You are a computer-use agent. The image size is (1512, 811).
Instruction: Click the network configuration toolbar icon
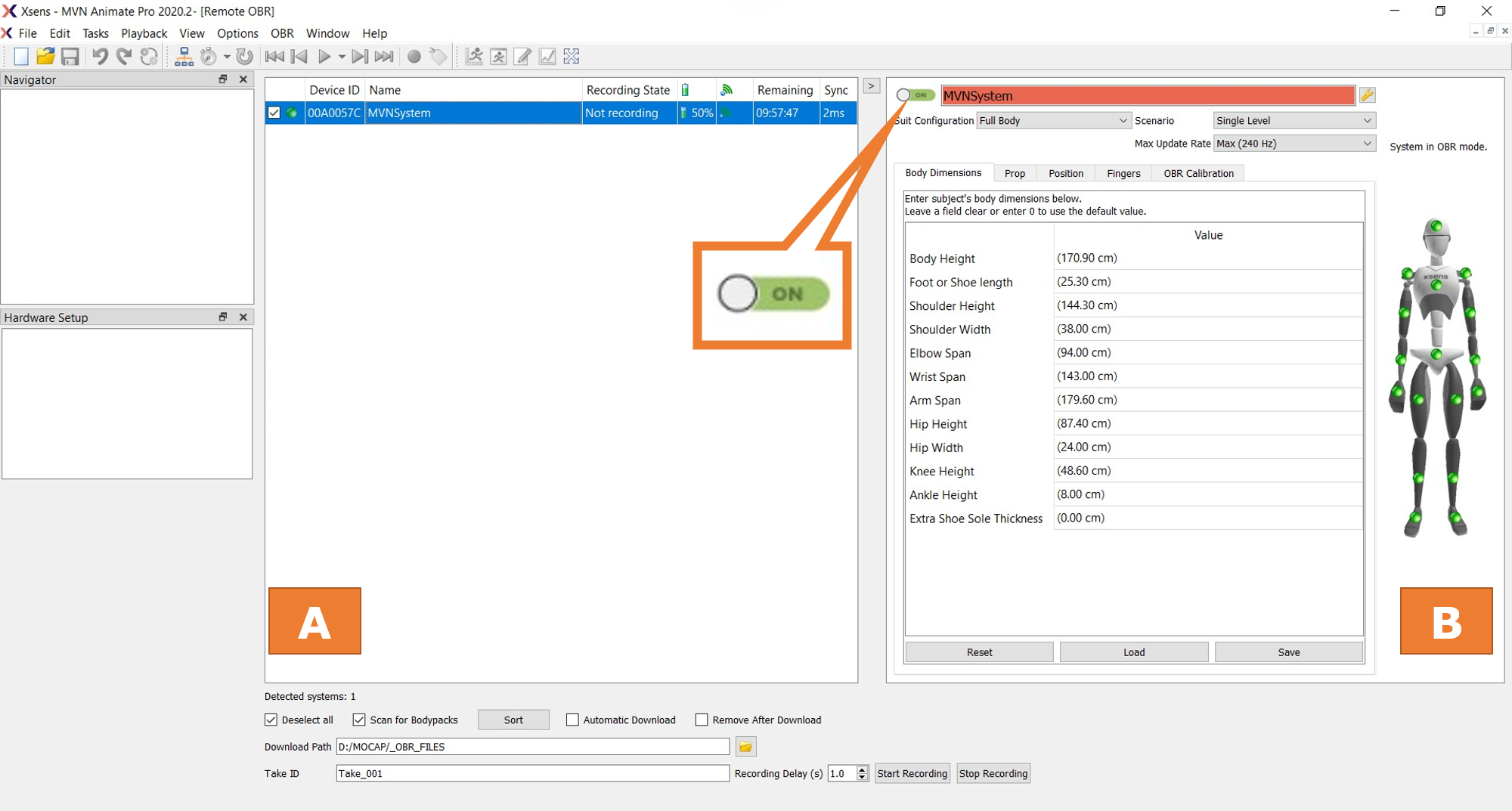click(184, 57)
